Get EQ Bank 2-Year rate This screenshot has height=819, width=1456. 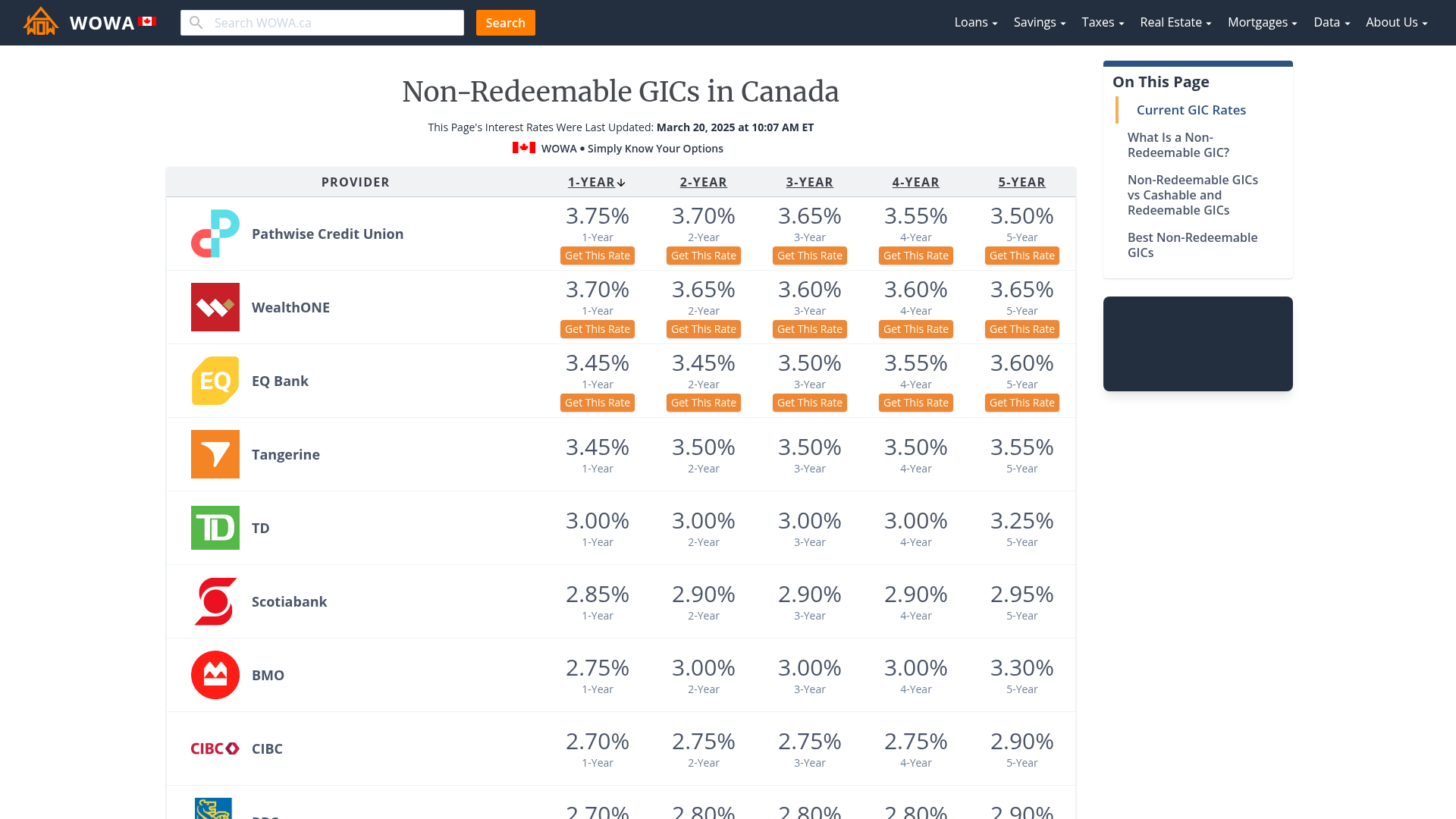[x=704, y=403]
